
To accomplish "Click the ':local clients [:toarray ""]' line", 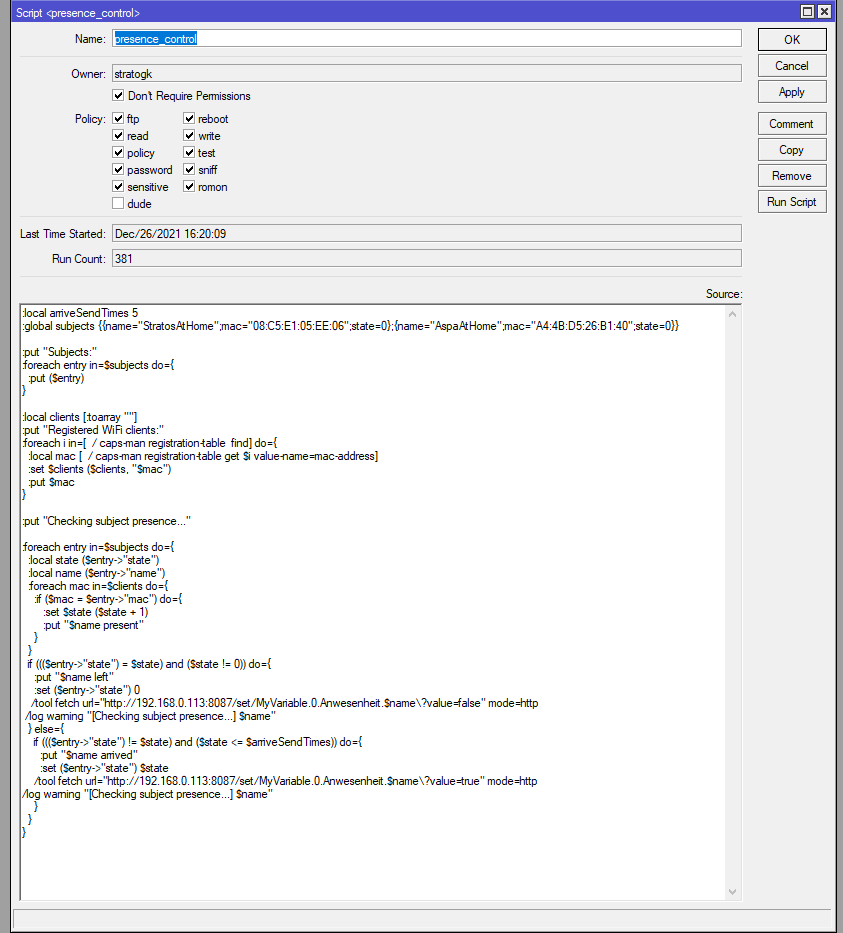I will pos(80,417).
